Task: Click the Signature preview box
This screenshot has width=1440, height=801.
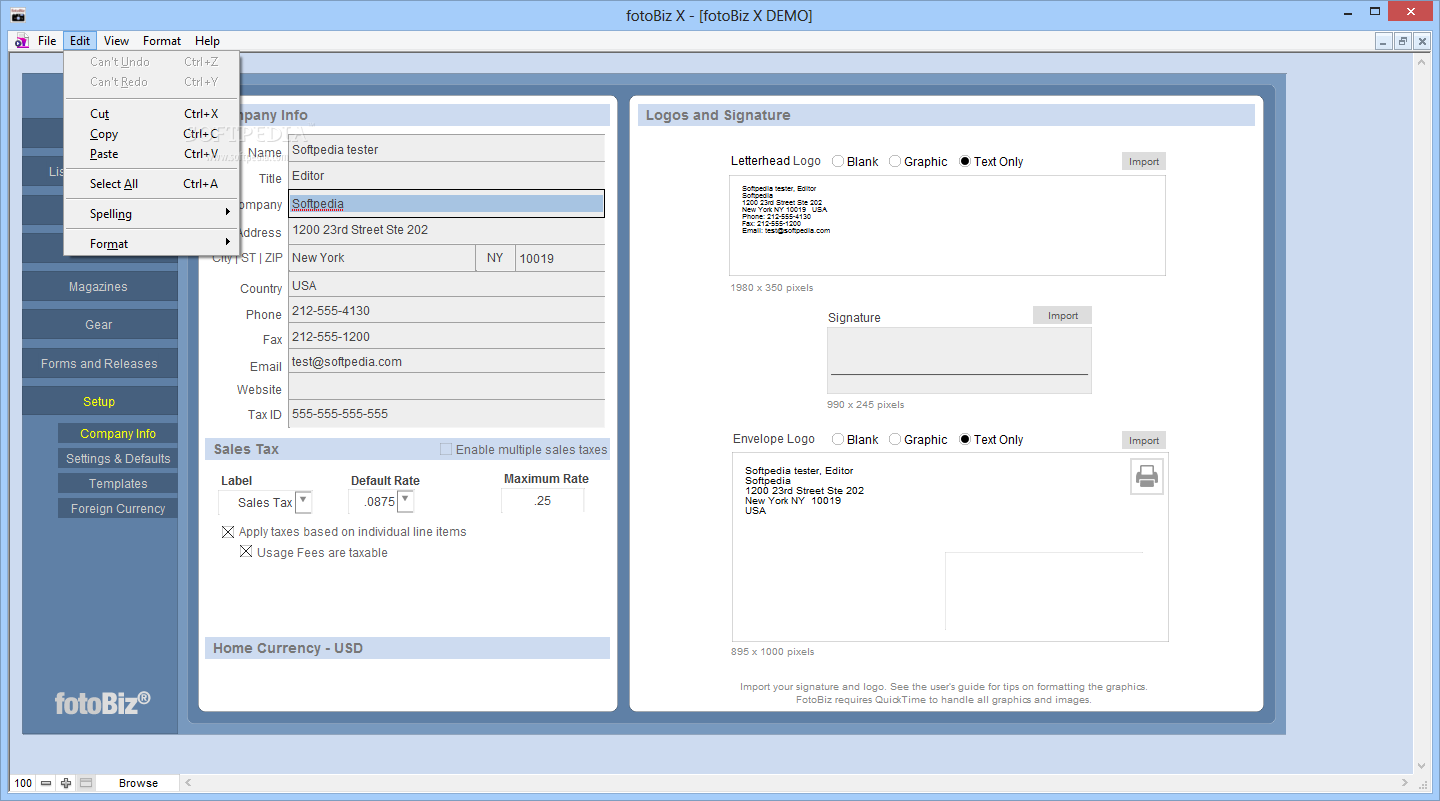Action: pos(959,360)
